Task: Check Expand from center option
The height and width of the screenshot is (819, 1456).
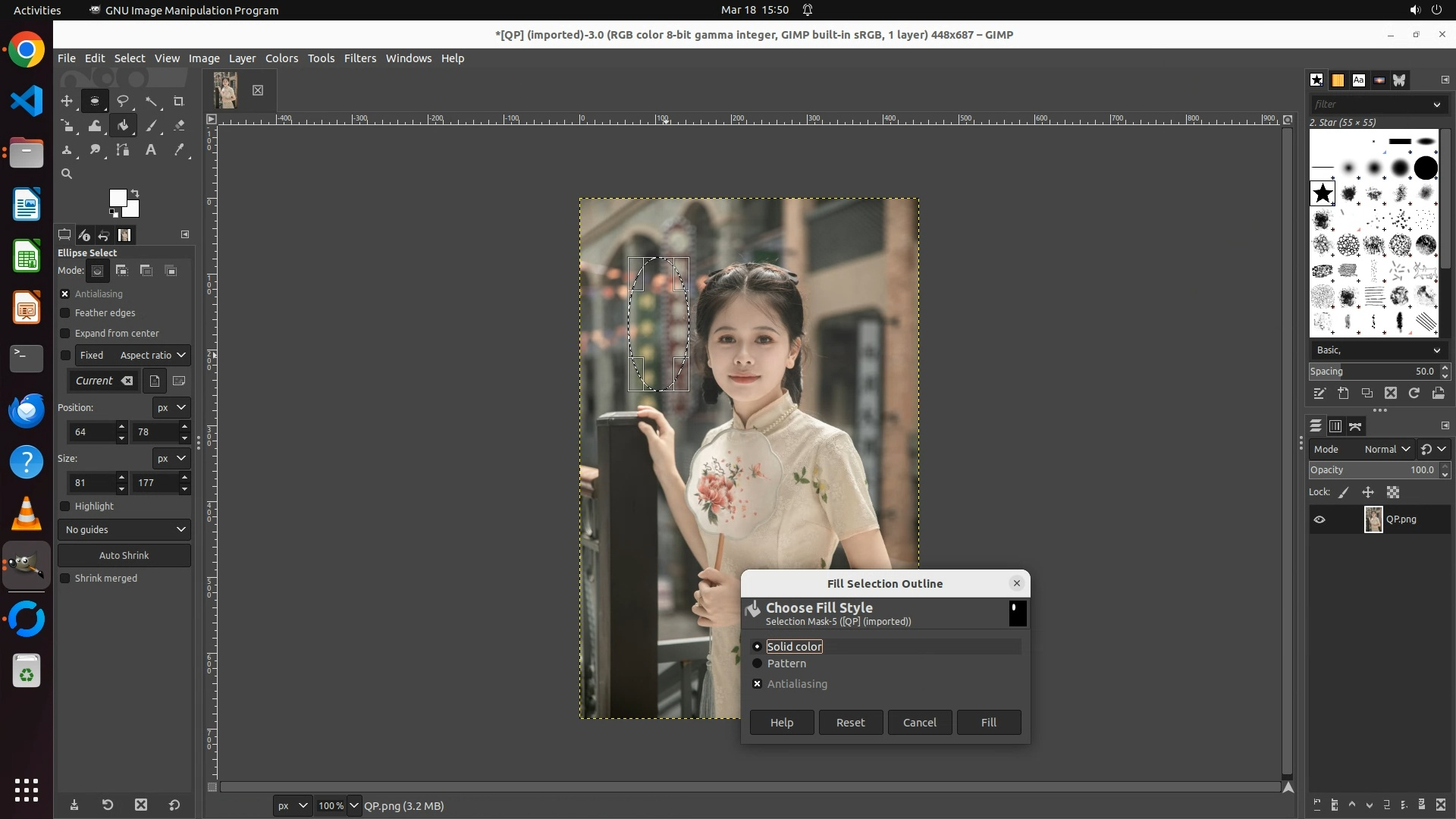Action: coord(65,334)
